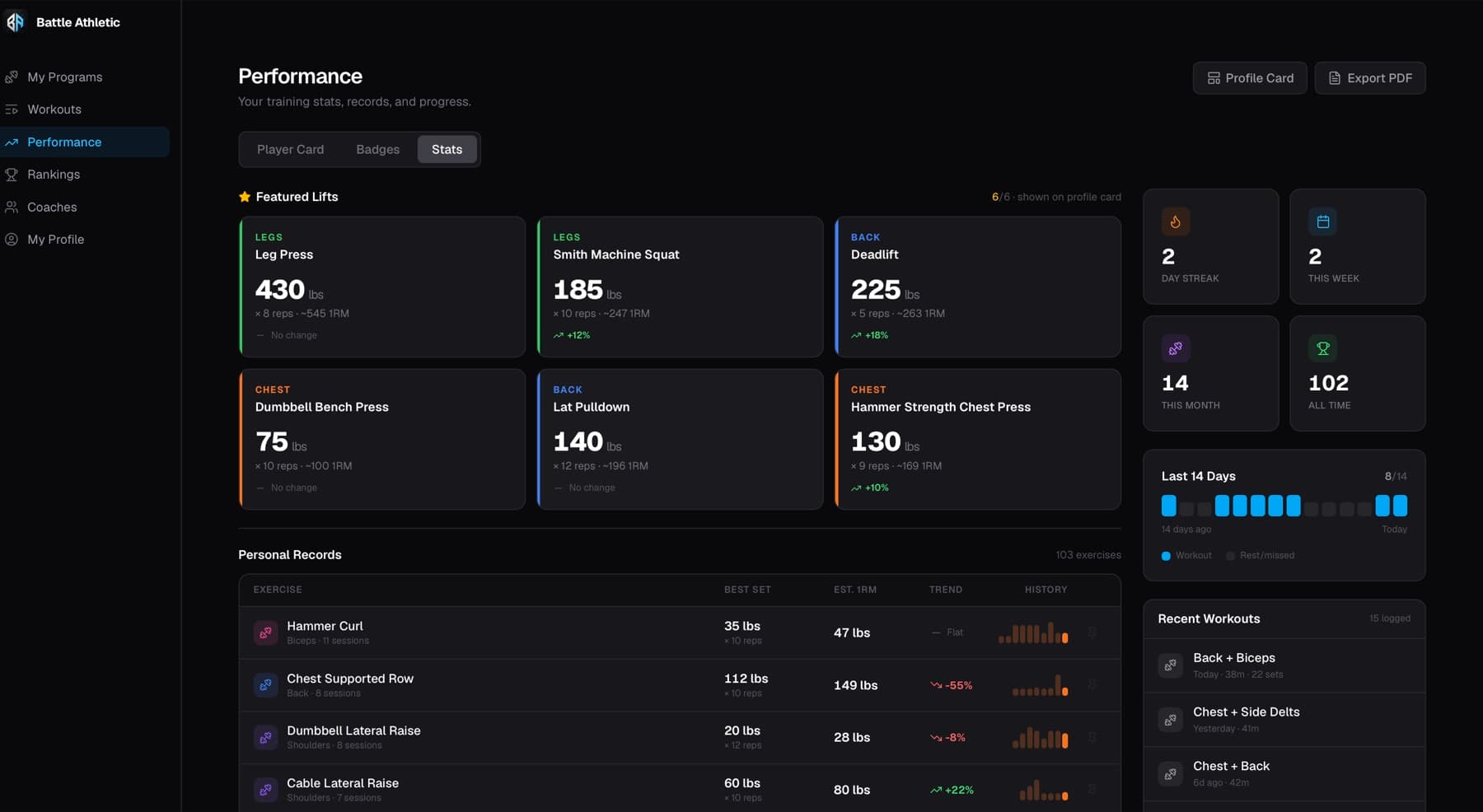This screenshot has height=812, width=1483.
Task: Click the '15 logged' text in Recent Workouts
Action: coord(1389,618)
